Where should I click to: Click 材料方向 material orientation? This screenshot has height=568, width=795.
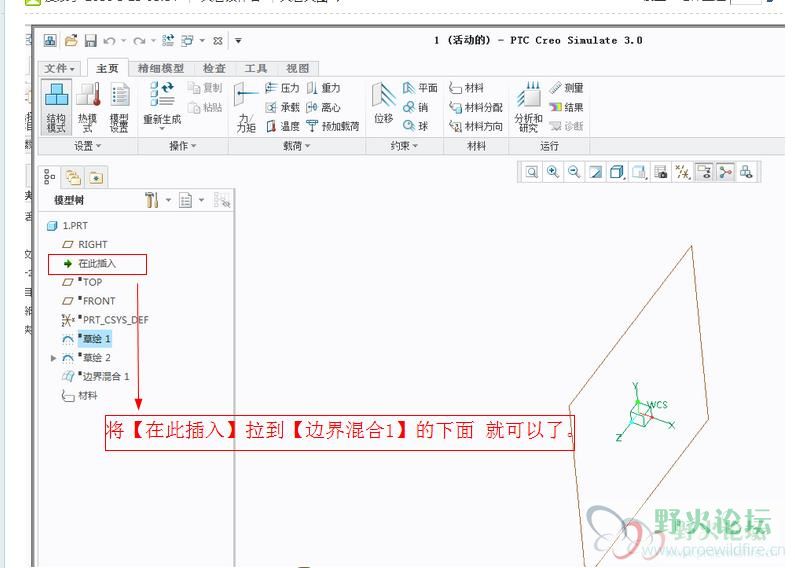[476, 126]
